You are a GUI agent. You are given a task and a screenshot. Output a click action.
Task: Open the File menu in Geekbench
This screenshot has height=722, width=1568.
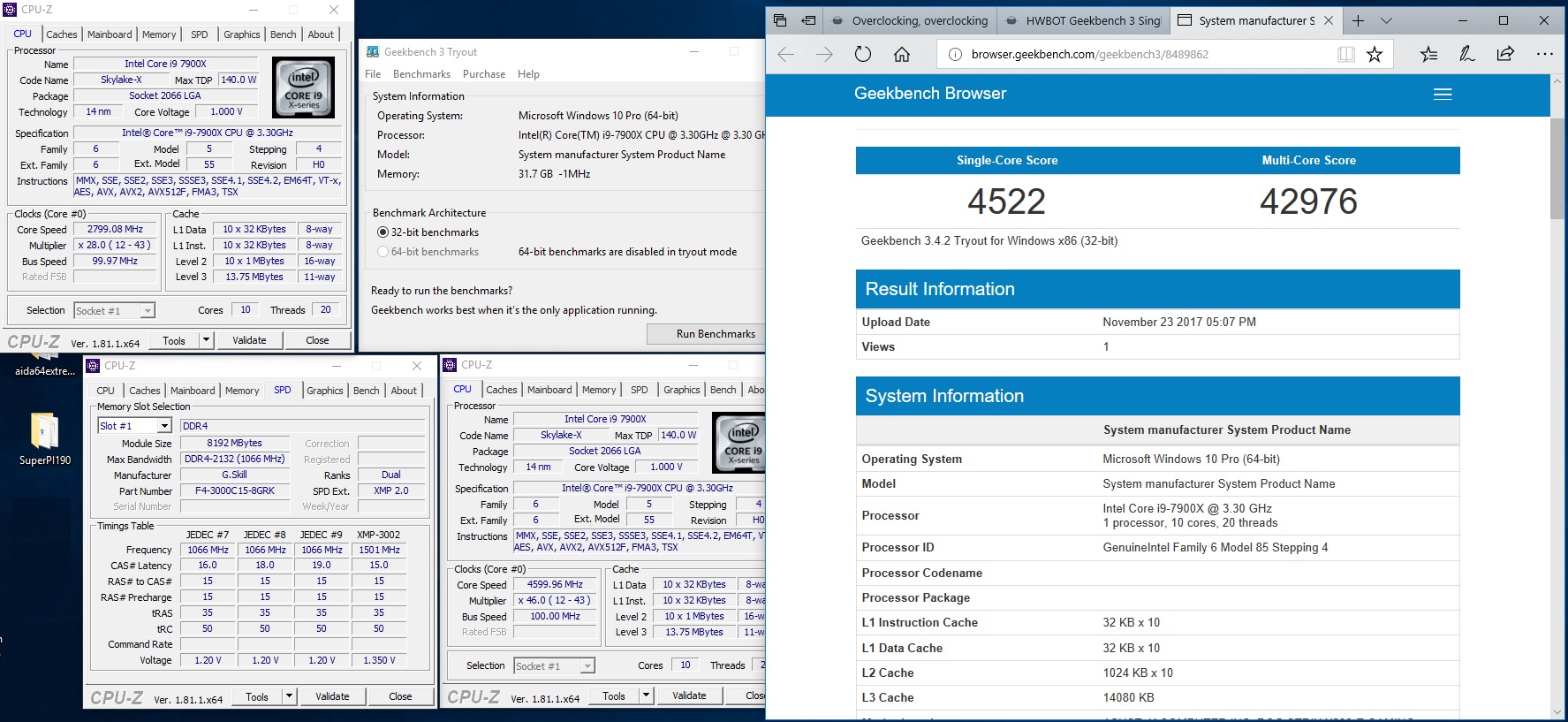[373, 74]
